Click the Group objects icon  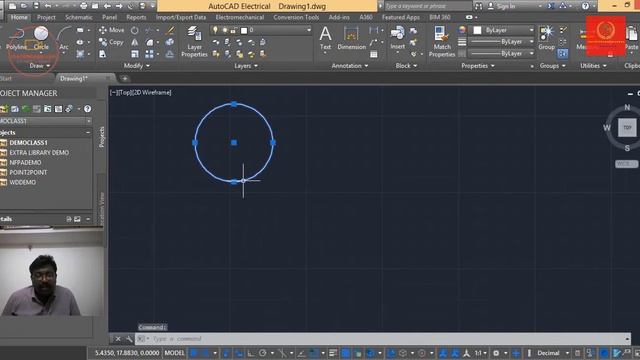pyautogui.click(x=547, y=38)
